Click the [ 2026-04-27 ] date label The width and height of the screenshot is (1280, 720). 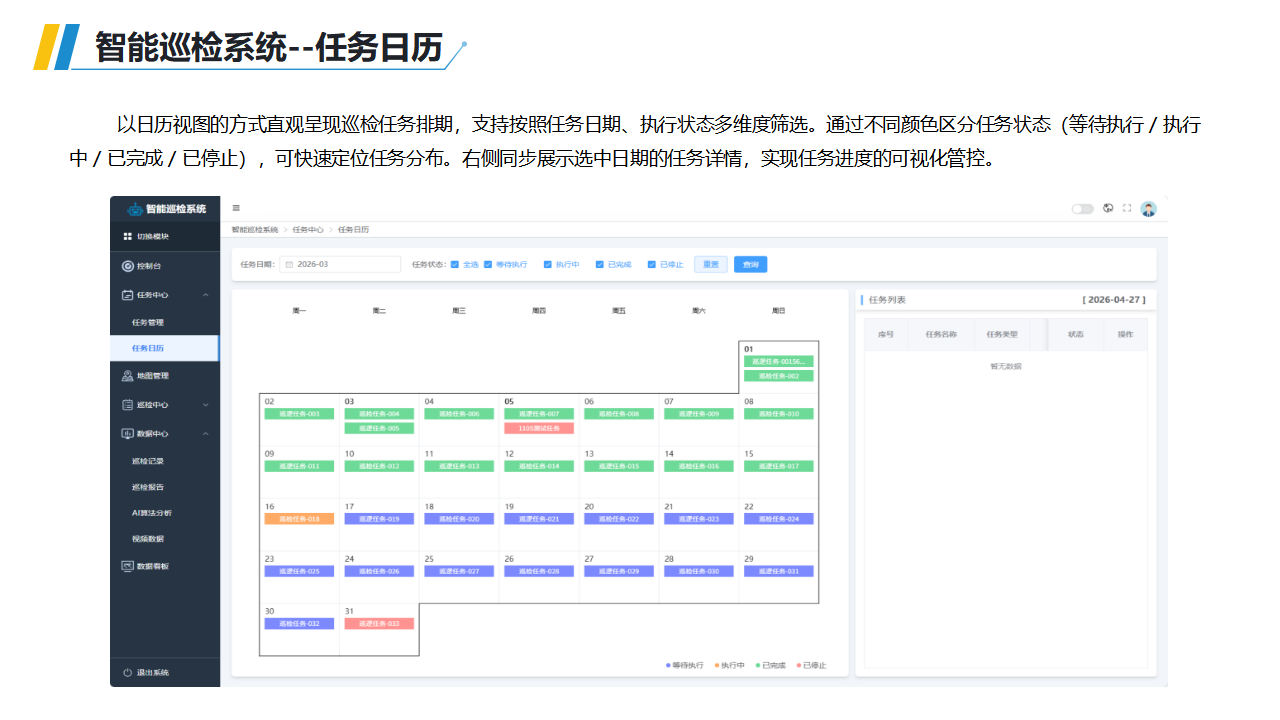tap(1114, 299)
